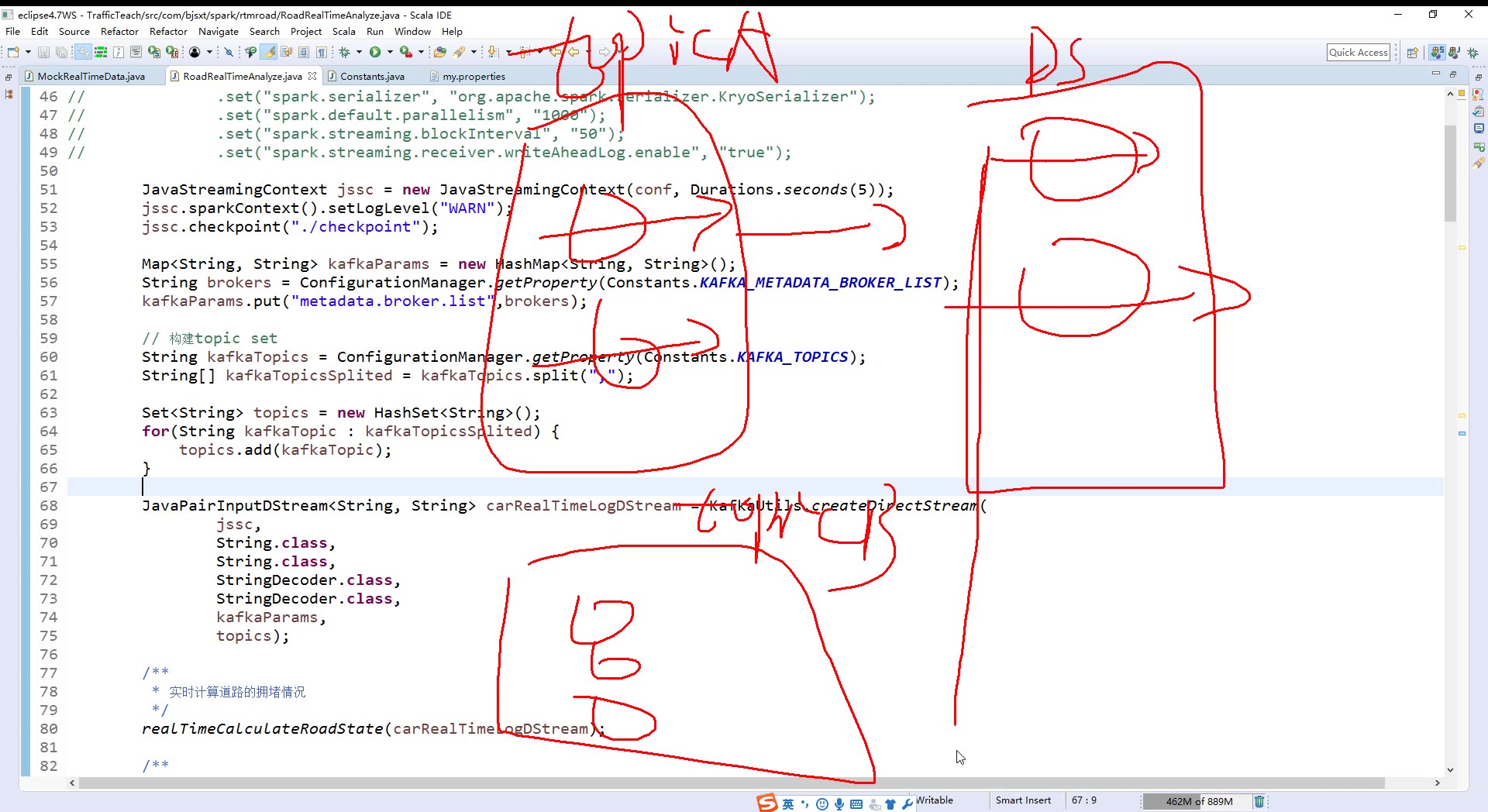The width and height of the screenshot is (1488, 812).
Task: Toggle Mark Occurrences highlighter button
Action: click(x=269, y=52)
